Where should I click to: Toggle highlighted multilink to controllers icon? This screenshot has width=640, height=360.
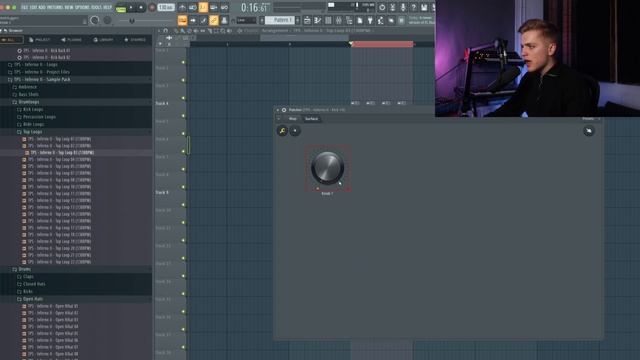click(213, 20)
